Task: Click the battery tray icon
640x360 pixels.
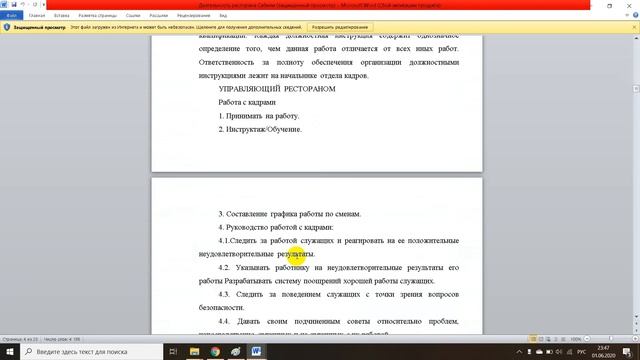Action: (549, 351)
